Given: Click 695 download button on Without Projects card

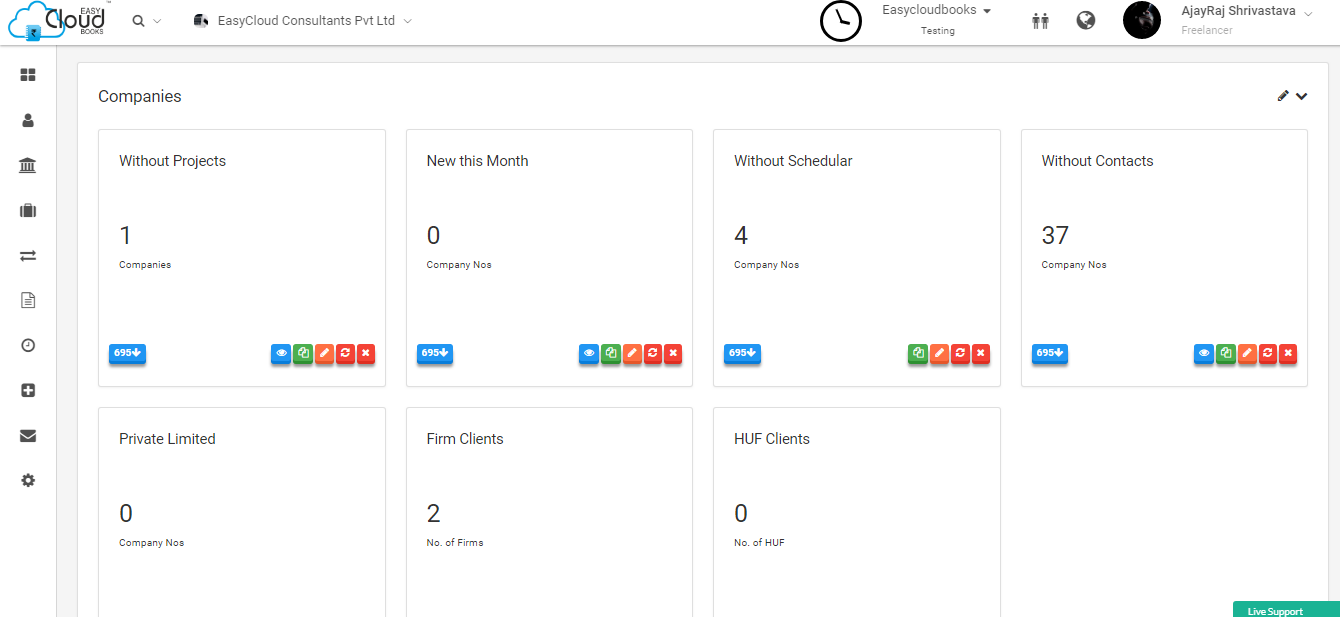Looking at the screenshot, I should [128, 353].
